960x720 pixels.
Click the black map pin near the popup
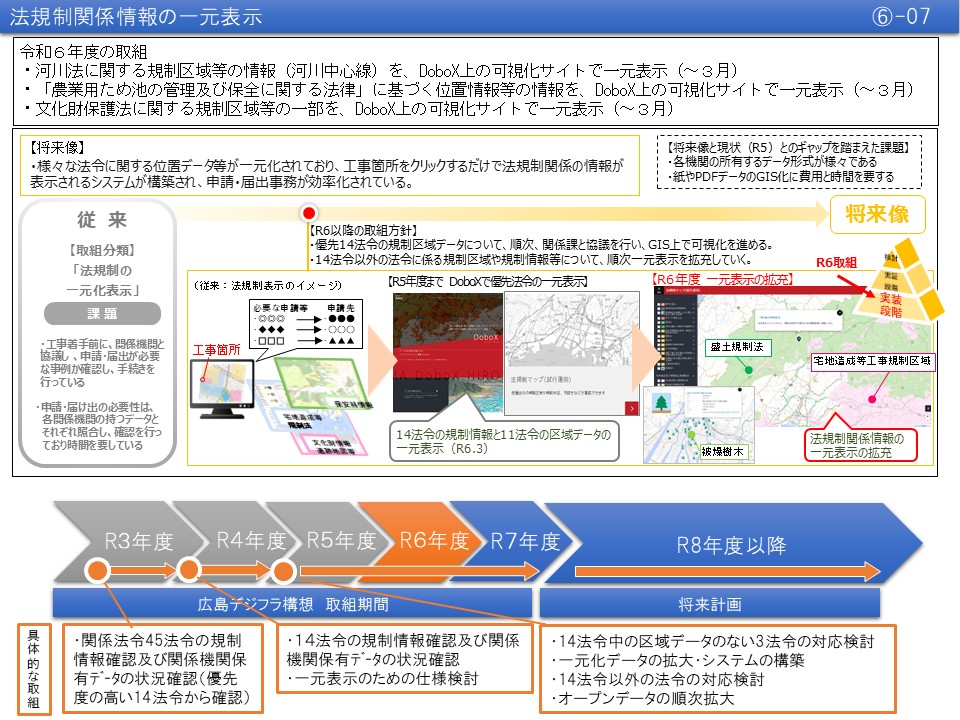click(x=798, y=339)
